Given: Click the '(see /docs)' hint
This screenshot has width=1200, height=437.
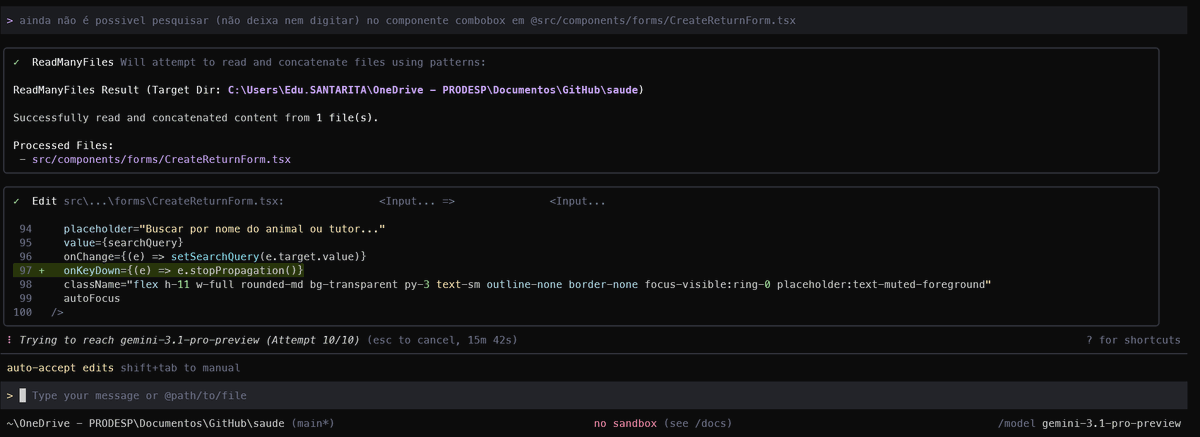Looking at the screenshot, I should 699,424.
